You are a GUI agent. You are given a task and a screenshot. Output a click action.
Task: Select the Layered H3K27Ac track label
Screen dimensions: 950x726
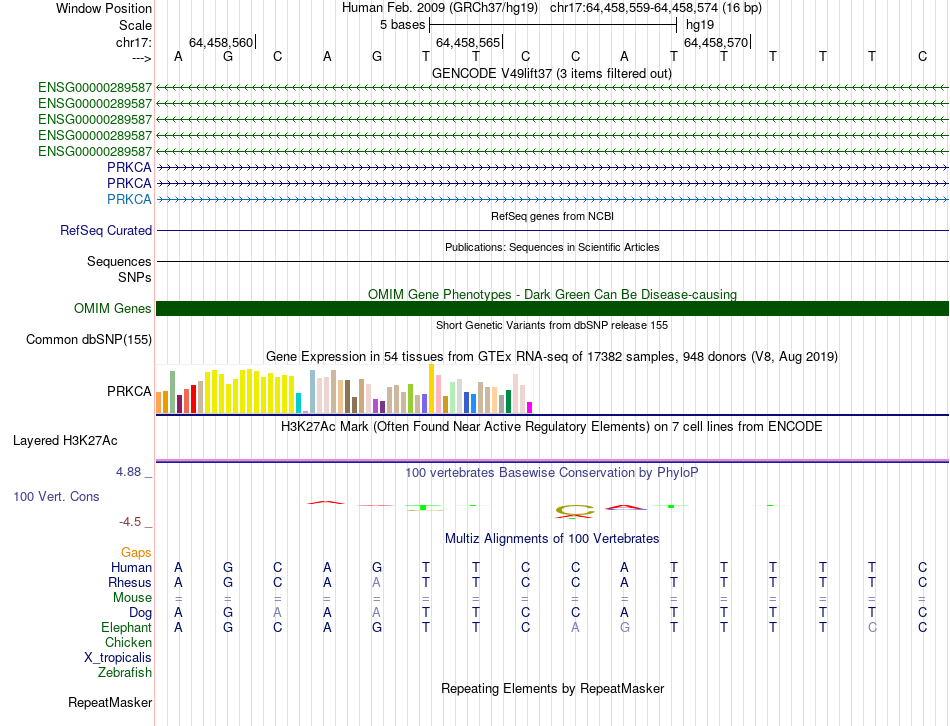click(65, 441)
